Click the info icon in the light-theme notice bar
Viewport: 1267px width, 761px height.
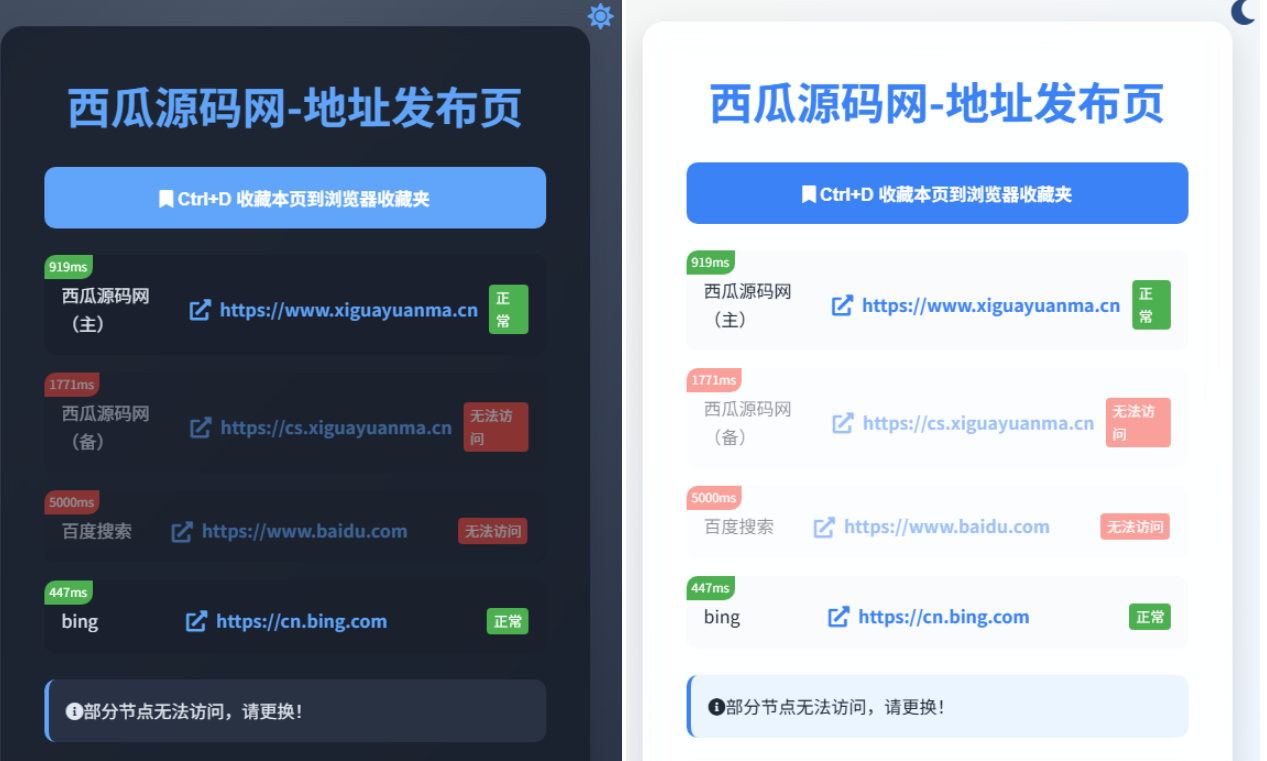point(716,706)
